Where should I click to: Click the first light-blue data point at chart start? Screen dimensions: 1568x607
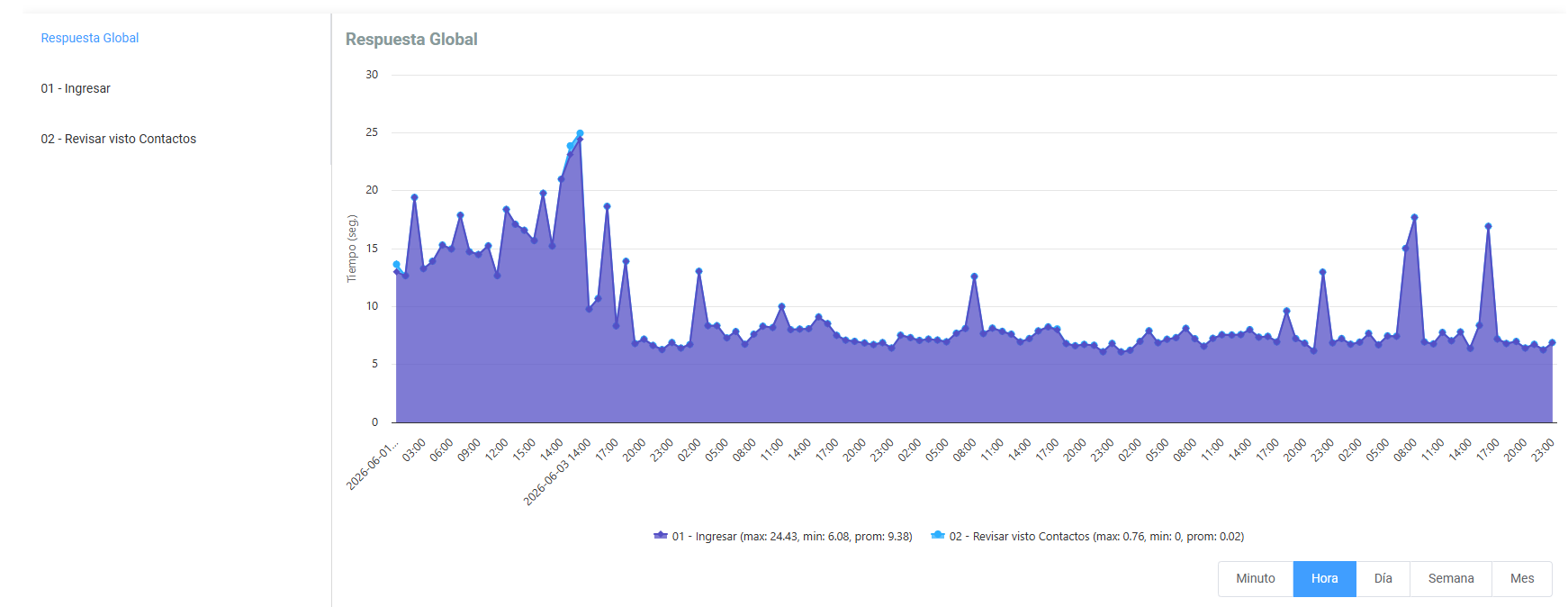tap(396, 265)
